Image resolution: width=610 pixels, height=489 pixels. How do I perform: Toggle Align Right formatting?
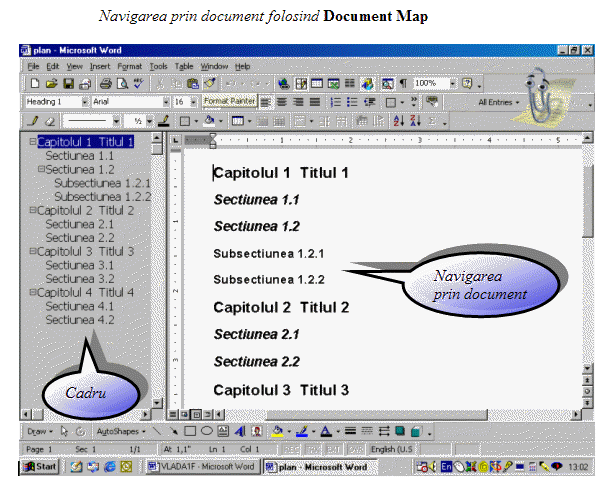point(298,102)
